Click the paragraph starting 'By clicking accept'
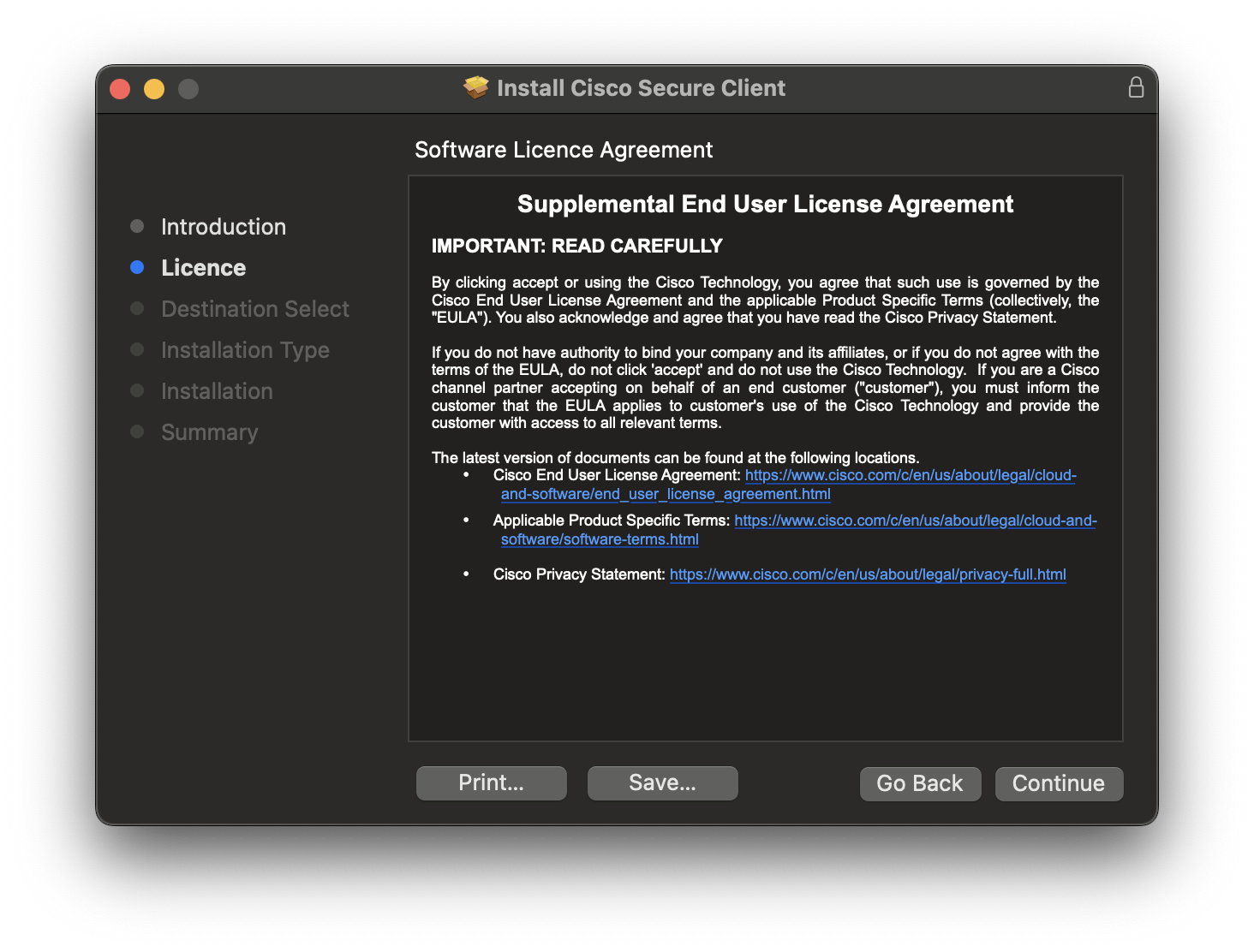Screen dimensions: 1254x952 (765, 300)
